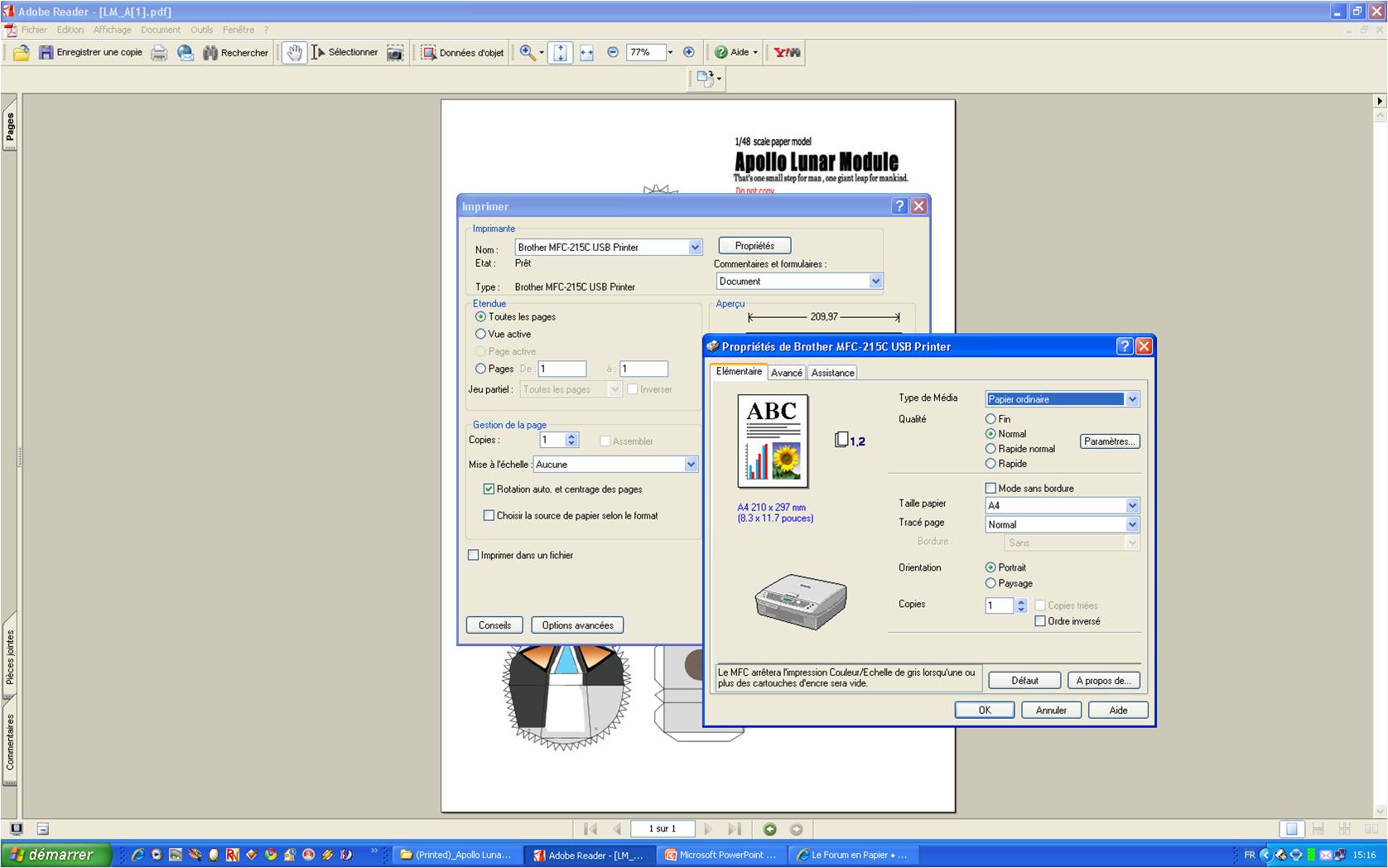Open Commentaires et formulaires dropdown
The image size is (1388, 868).
(x=875, y=281)
